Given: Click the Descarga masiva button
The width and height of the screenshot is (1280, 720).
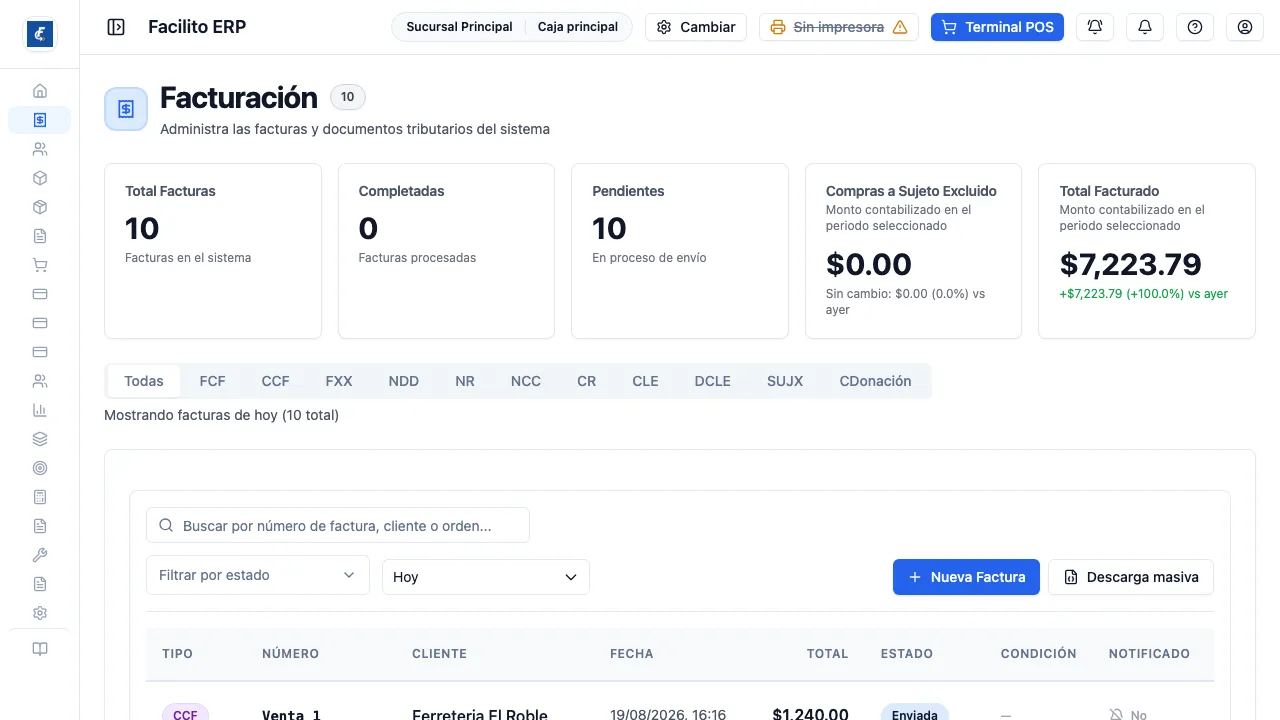Looking at the screenshot, I should (1131, 577).
